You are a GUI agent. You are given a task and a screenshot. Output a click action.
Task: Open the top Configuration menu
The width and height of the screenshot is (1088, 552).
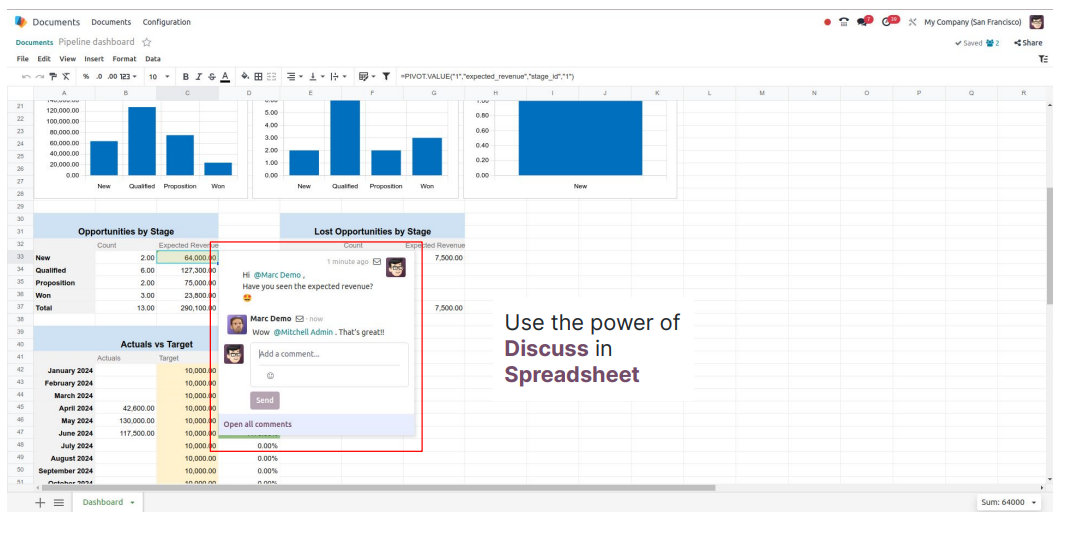tap(167, 22)
